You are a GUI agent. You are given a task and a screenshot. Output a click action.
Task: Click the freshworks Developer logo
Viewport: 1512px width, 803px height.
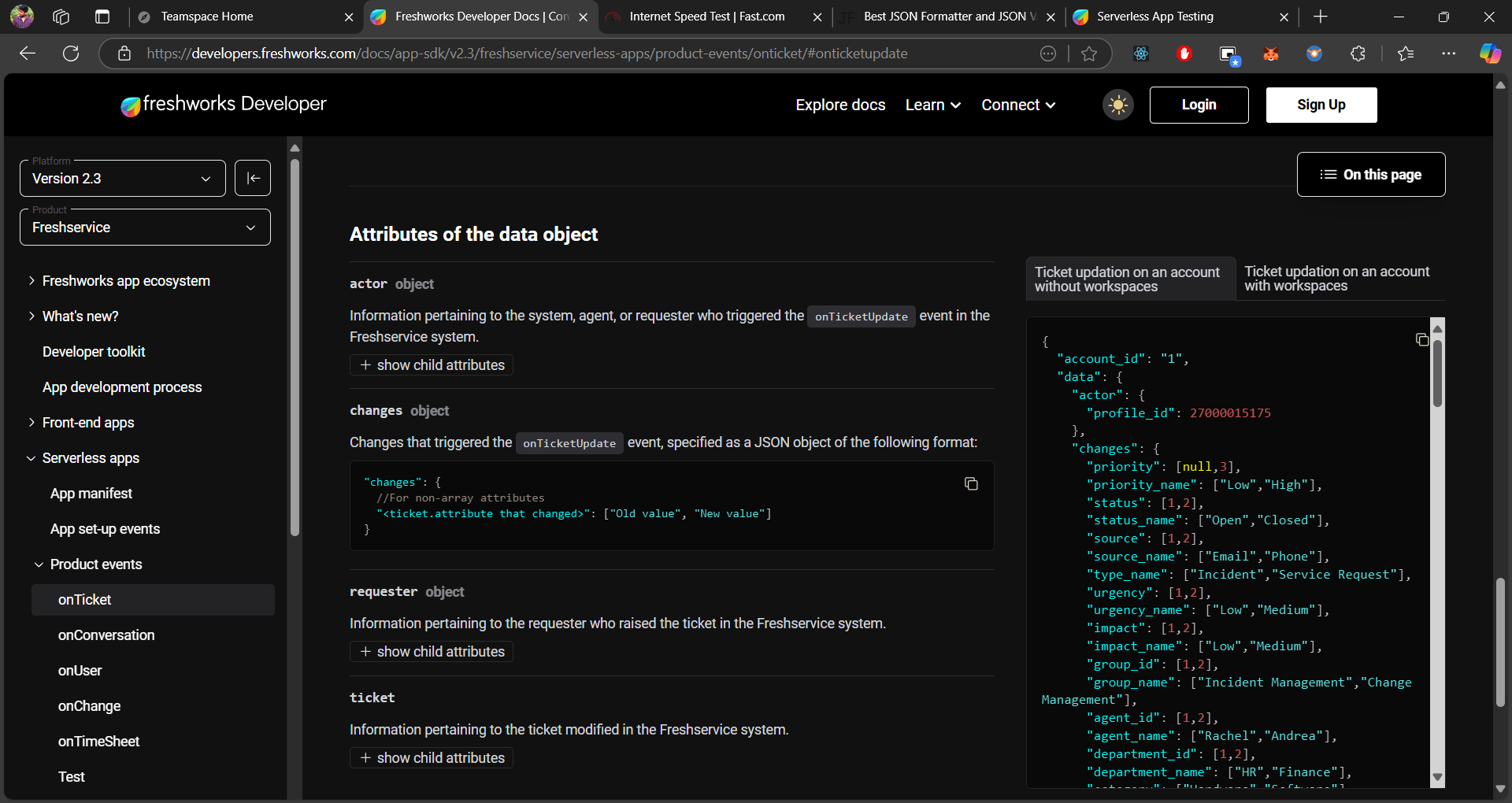coord(223,105)
